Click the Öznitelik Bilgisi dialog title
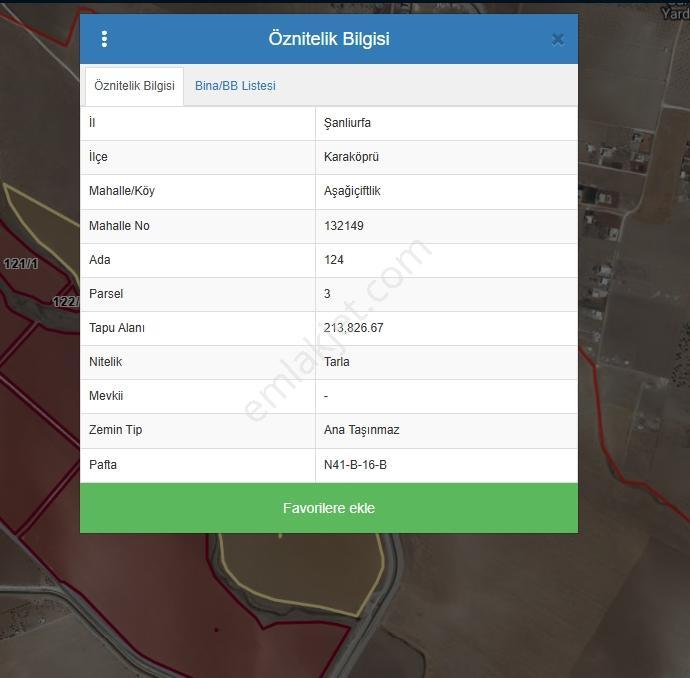Screen dimensions: 690x678 pyautogui.click(x=329, y=39)
